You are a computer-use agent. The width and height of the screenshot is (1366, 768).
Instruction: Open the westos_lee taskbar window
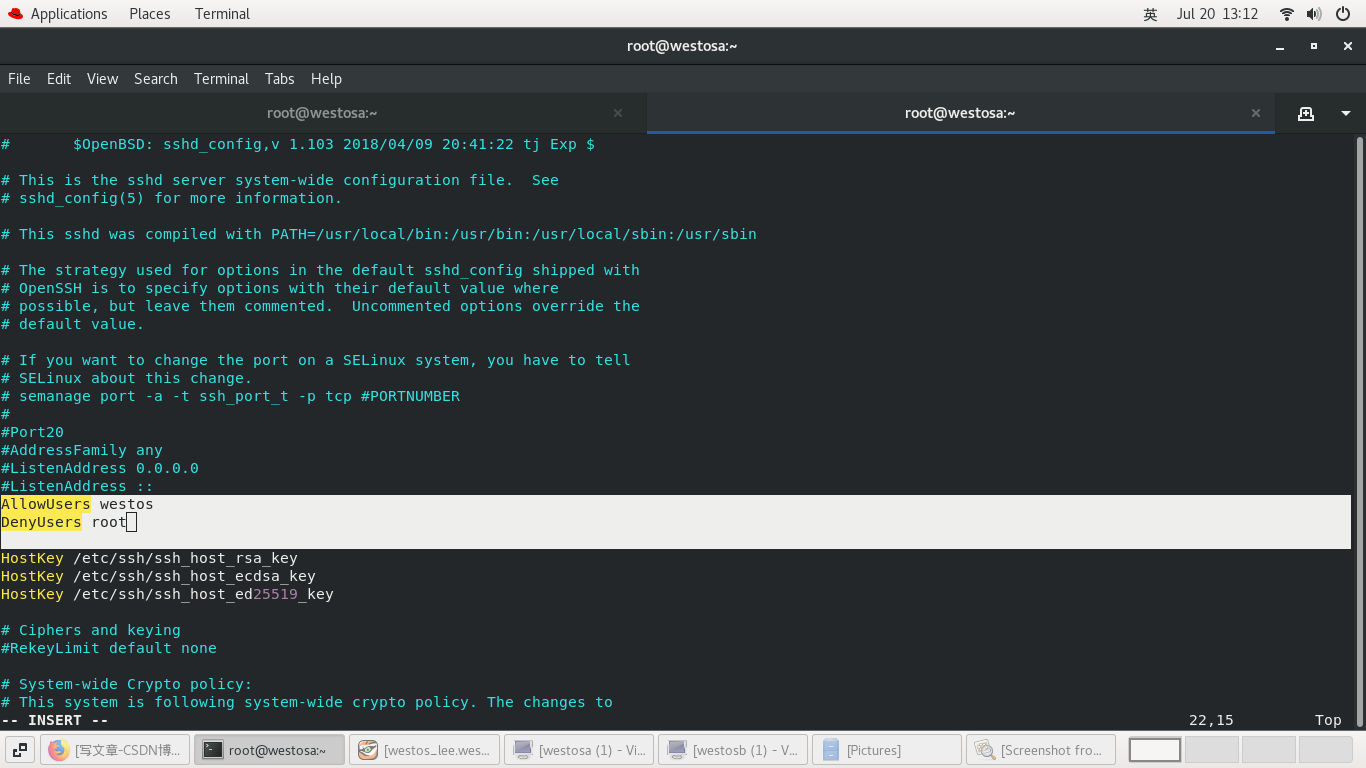[424, 750]
